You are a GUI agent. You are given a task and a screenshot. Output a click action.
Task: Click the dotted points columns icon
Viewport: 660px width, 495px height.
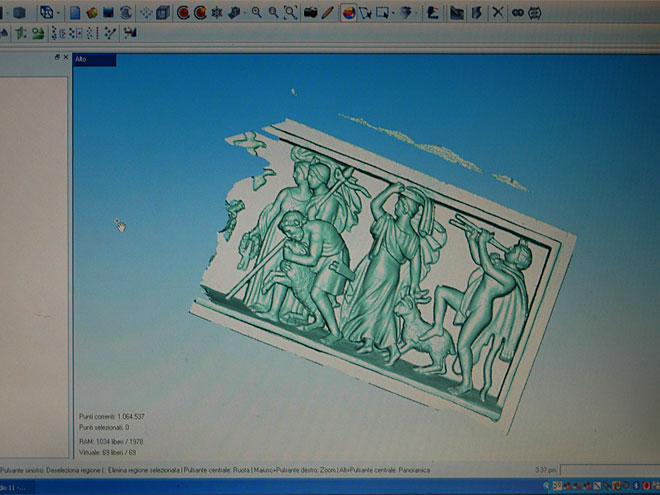pyautogui.click(x=92, y=33)
